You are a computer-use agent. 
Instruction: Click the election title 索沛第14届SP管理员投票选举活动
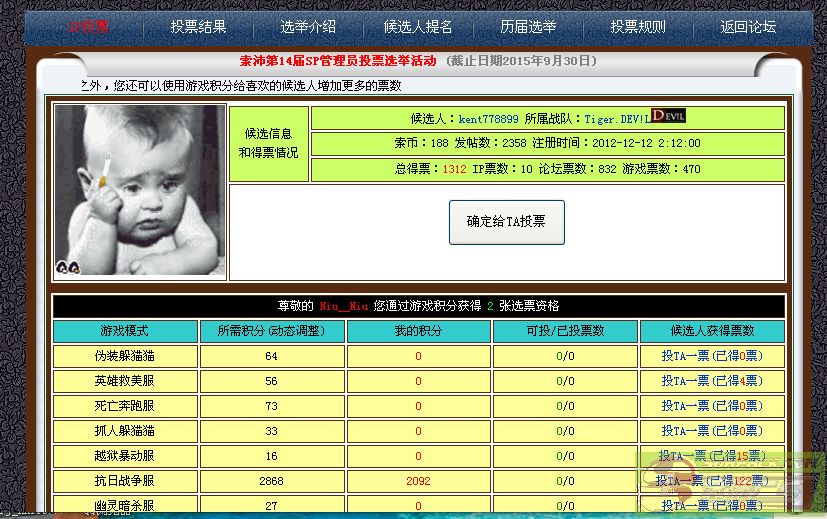pyautogui.click(x=338, y=61)
